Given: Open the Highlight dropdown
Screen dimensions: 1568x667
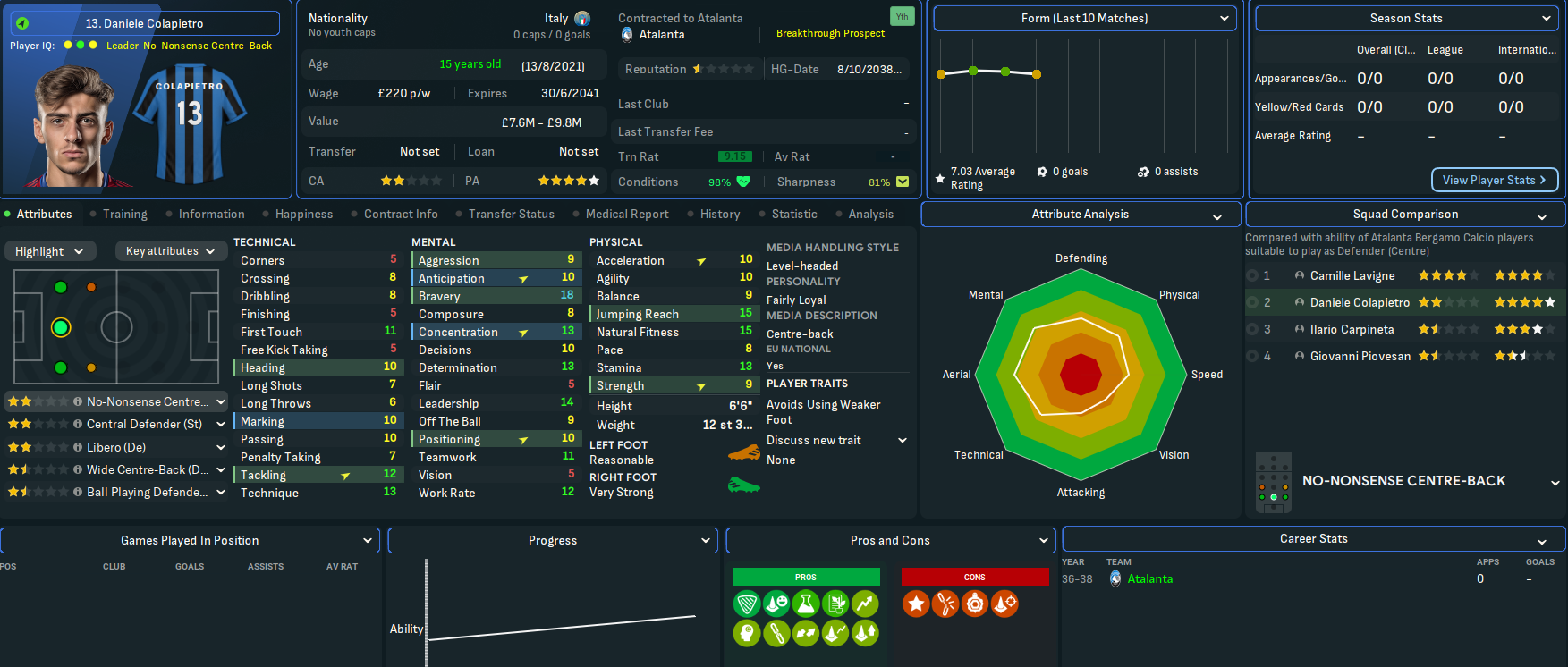Looking at the screenshot, I should (x=49, y=251).
